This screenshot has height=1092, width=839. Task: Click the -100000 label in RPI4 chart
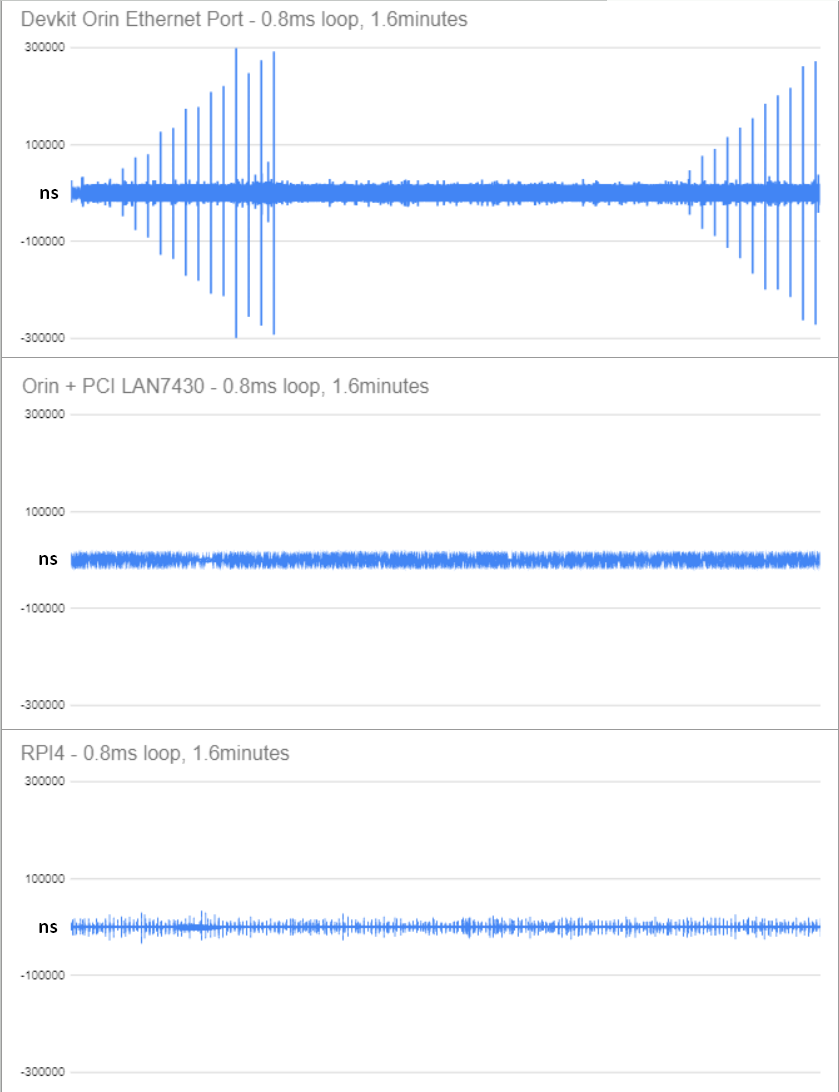pos(42,975)
